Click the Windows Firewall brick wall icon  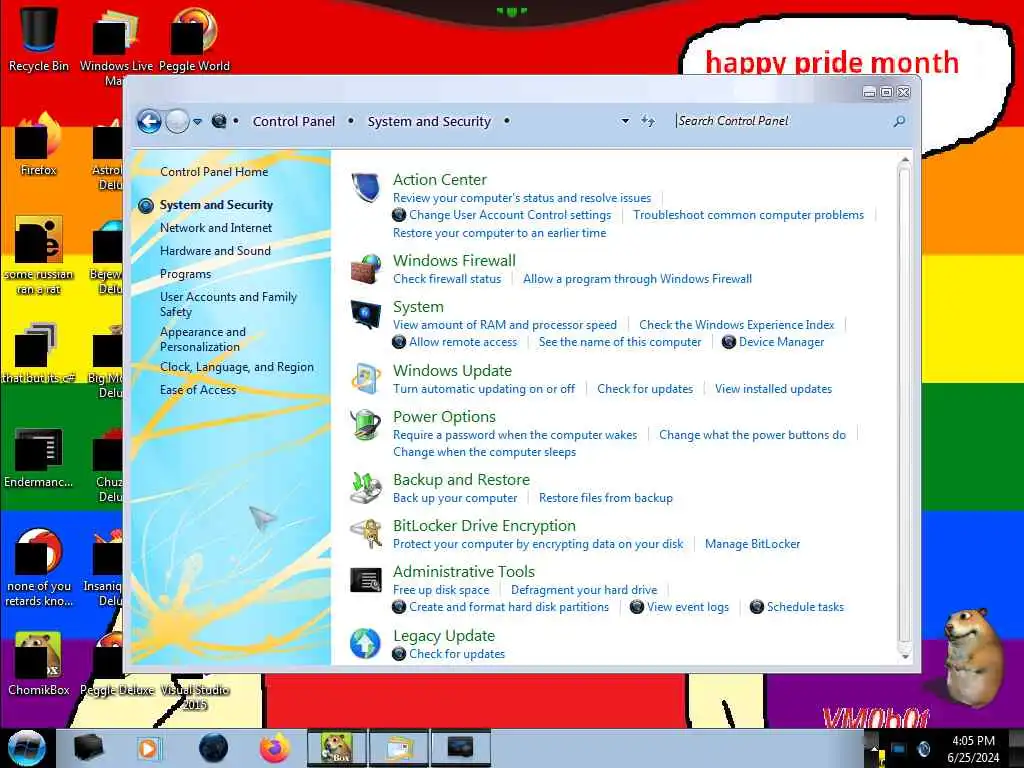point(365,268)
